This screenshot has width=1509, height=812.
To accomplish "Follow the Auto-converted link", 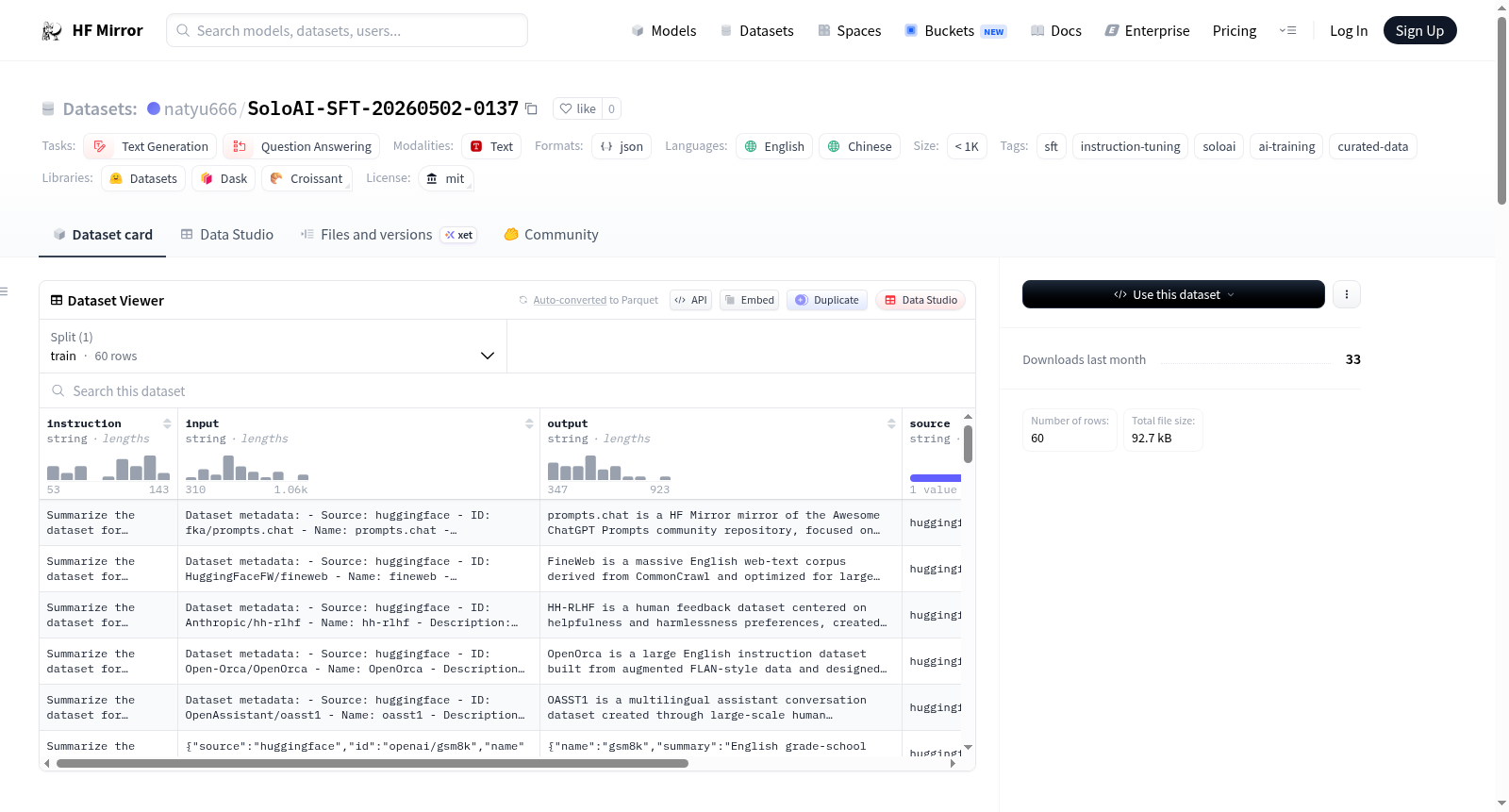I will click(570, 300).
